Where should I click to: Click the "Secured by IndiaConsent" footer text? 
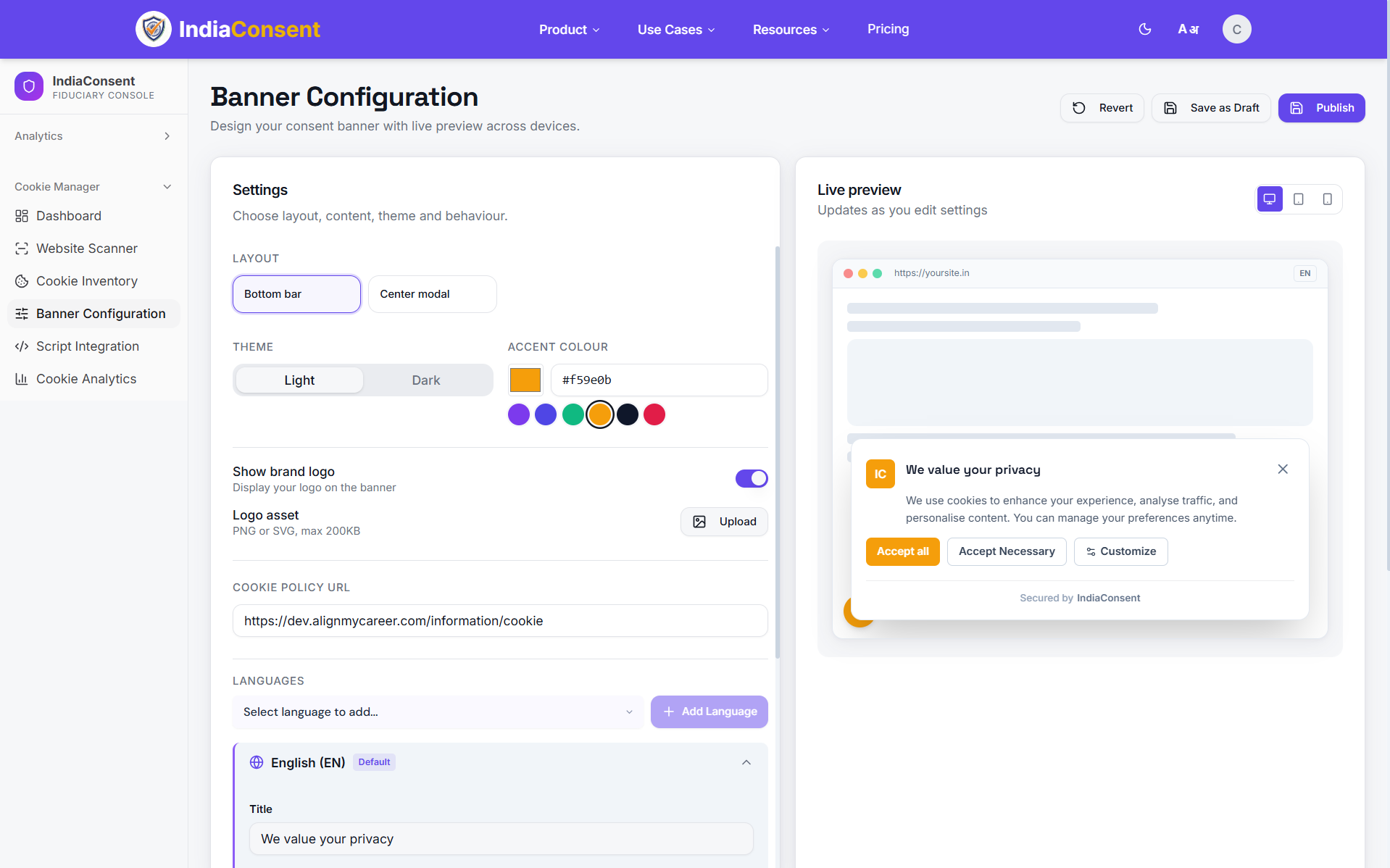pos(1080,598)
